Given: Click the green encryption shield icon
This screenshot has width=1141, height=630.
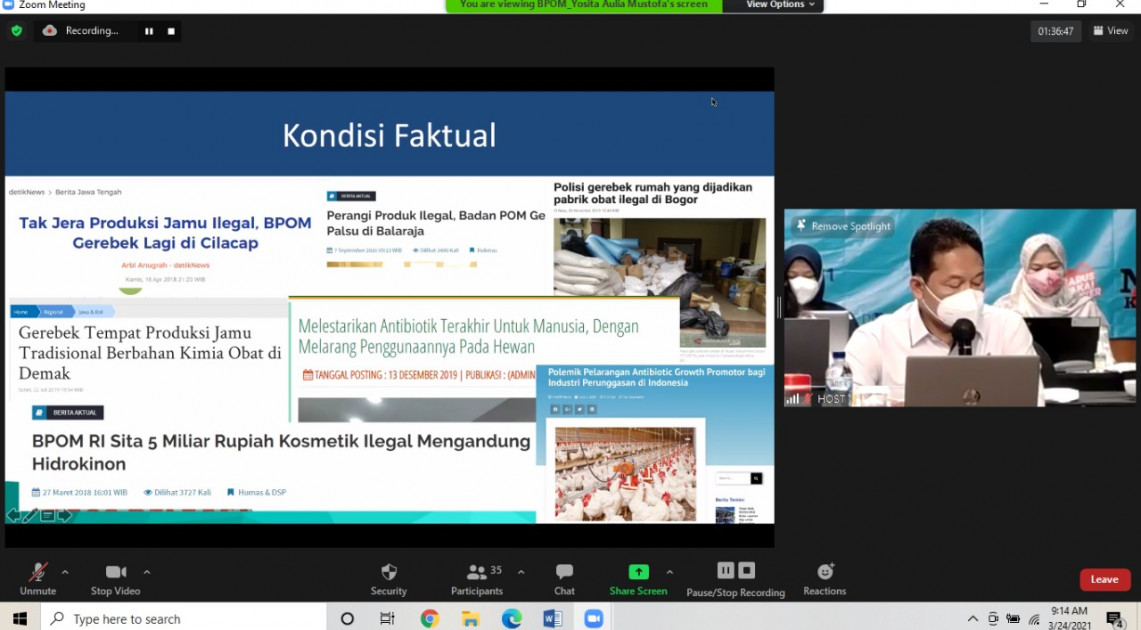Looking at the screenshot, I should (x=16, y=31).
